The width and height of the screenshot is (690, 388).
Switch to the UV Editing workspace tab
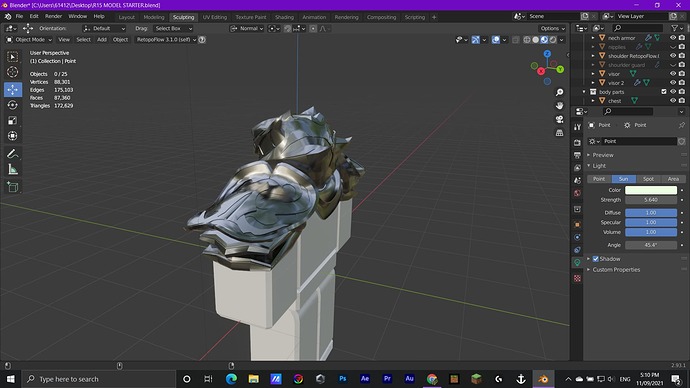click(x=215, y=17)
